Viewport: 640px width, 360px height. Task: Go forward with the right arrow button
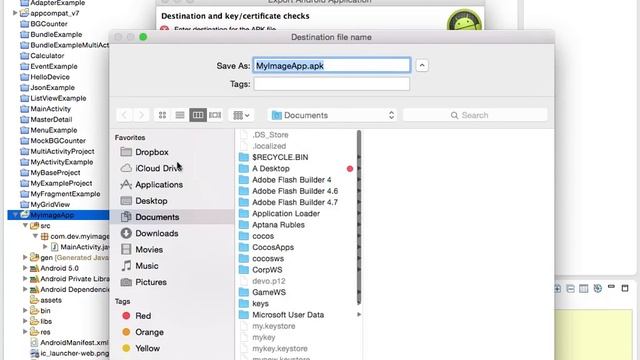(x=141, y=115)
